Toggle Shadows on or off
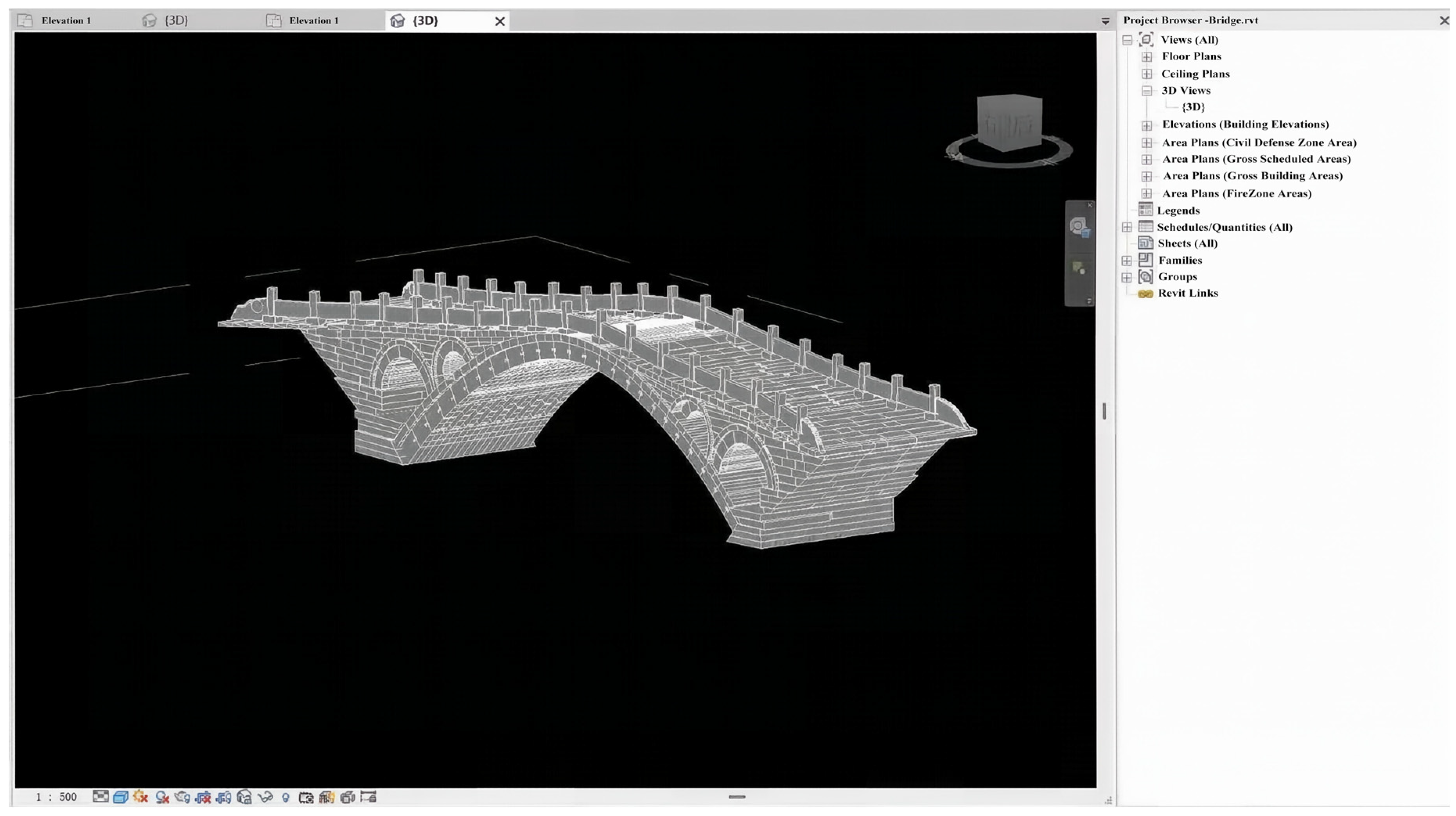 162,797
